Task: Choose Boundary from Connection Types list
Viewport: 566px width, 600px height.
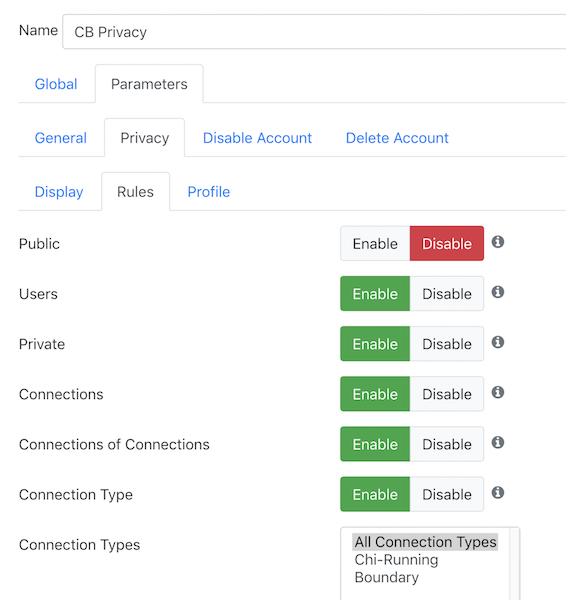Action: coord(387,577)
